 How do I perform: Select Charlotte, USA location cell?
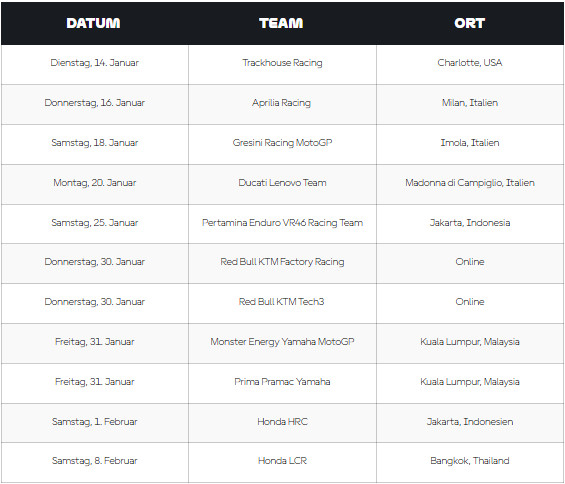(x=470, y=63)
